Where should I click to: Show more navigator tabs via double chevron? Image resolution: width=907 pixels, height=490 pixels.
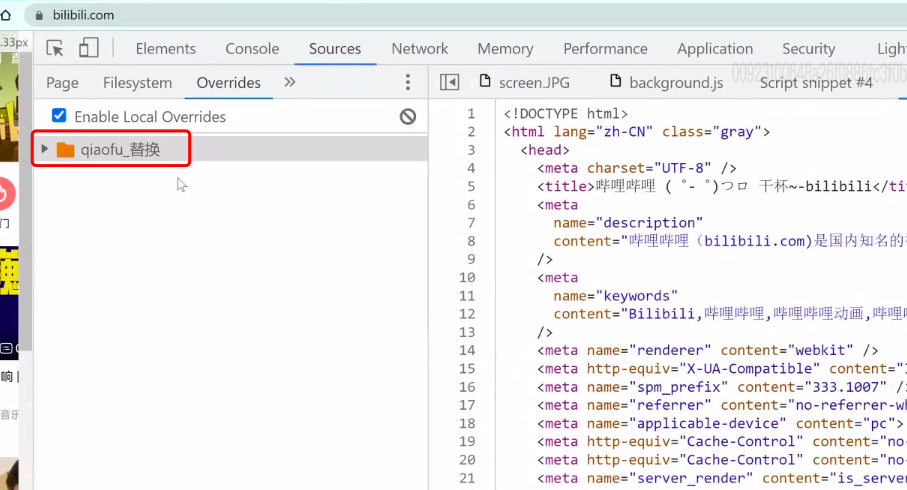tap(290, 82)
